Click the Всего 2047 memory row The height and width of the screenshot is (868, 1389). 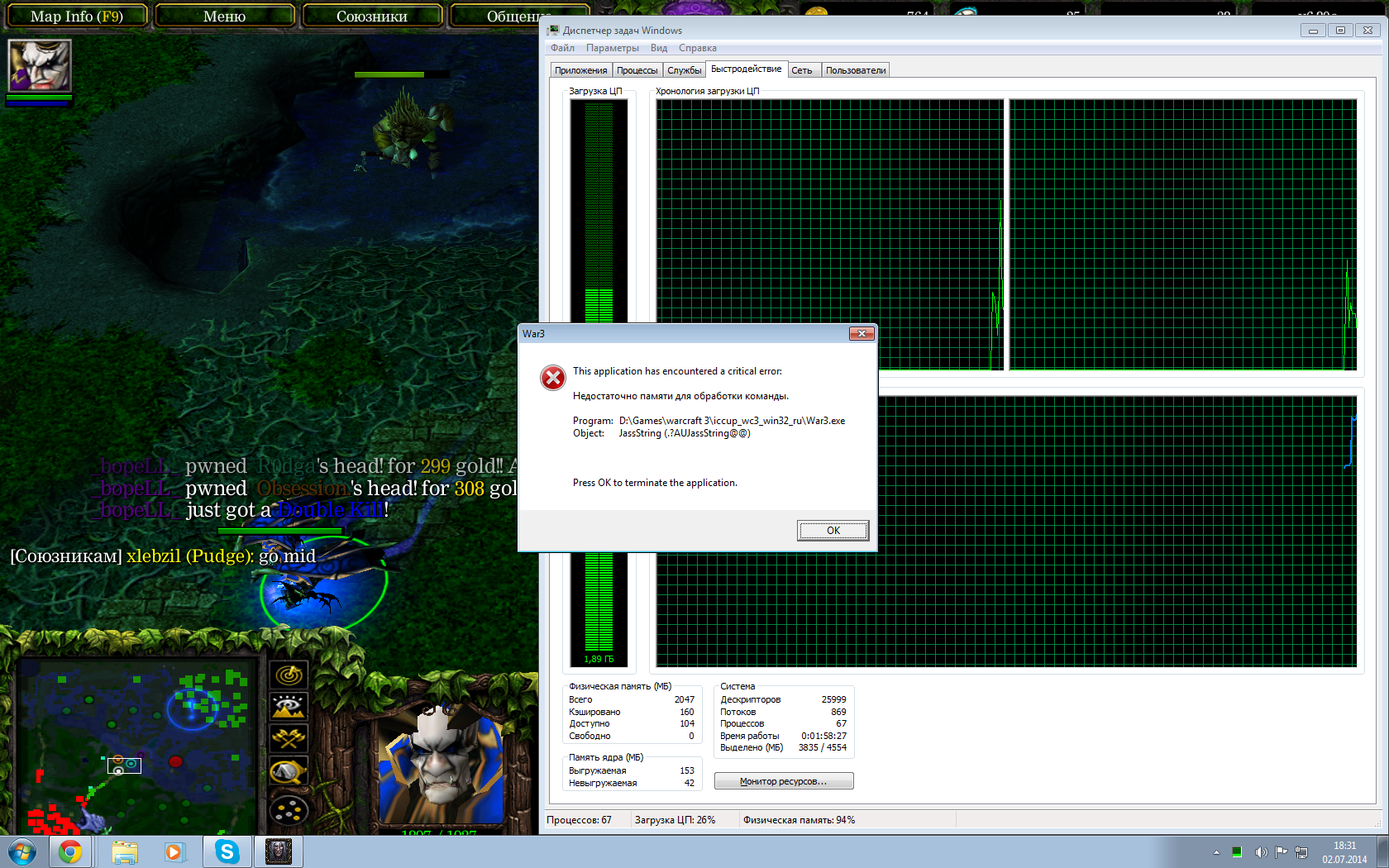(632, 699)
